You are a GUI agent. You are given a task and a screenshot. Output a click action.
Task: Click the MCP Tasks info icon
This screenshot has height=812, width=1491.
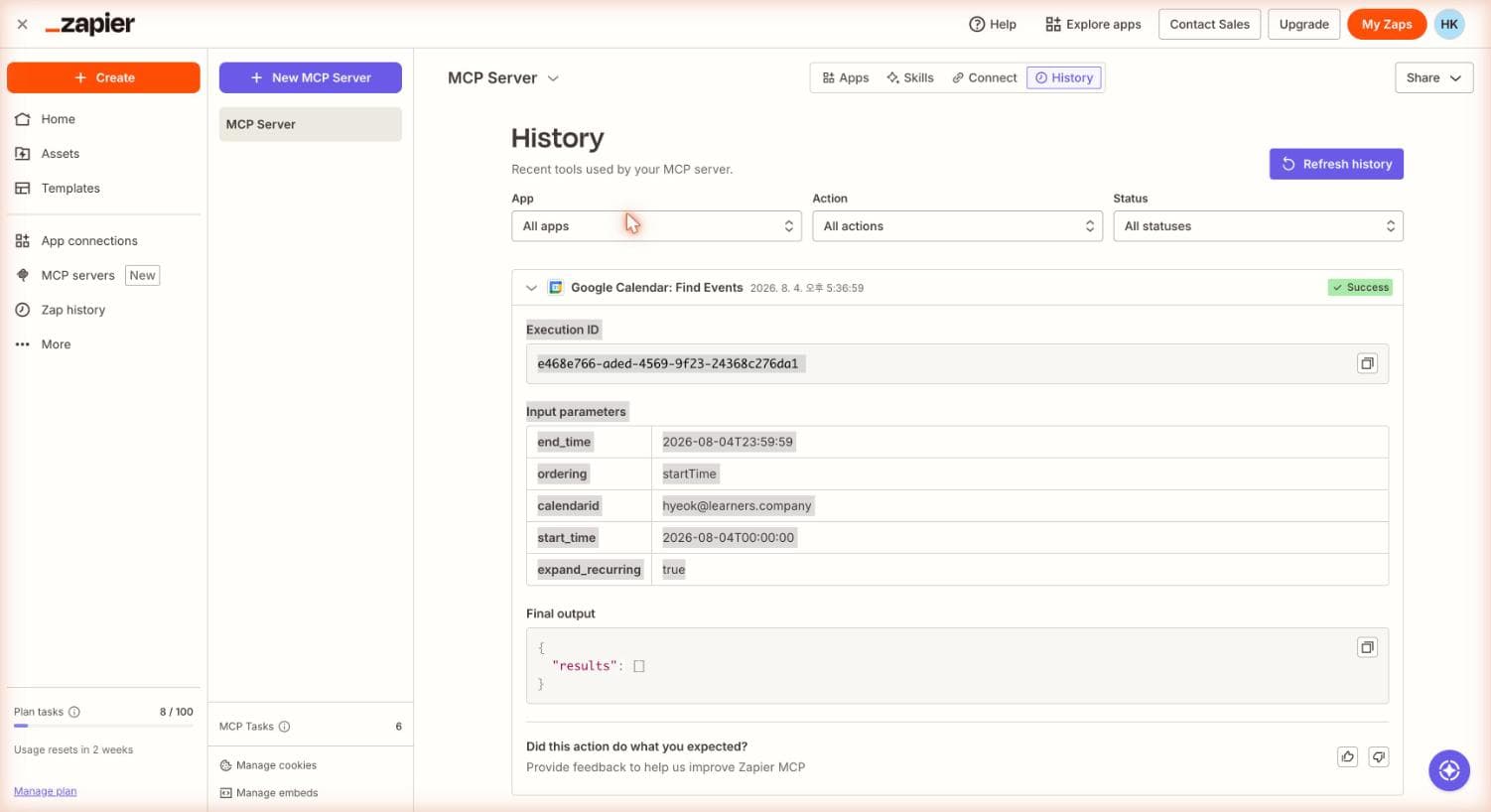284,727
